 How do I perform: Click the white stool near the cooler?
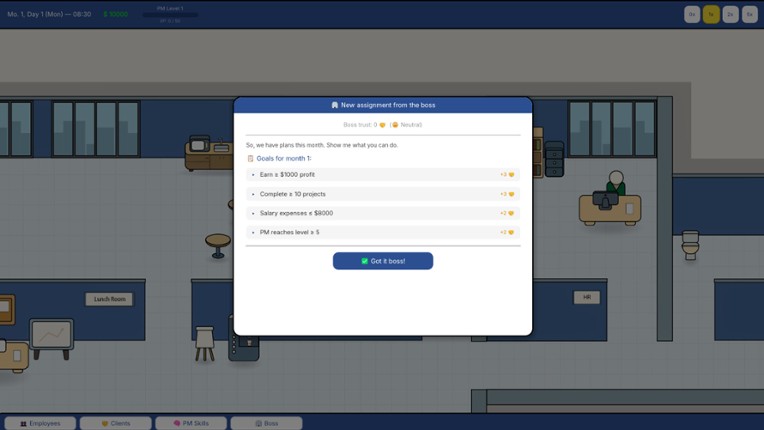tap(205, 344)
